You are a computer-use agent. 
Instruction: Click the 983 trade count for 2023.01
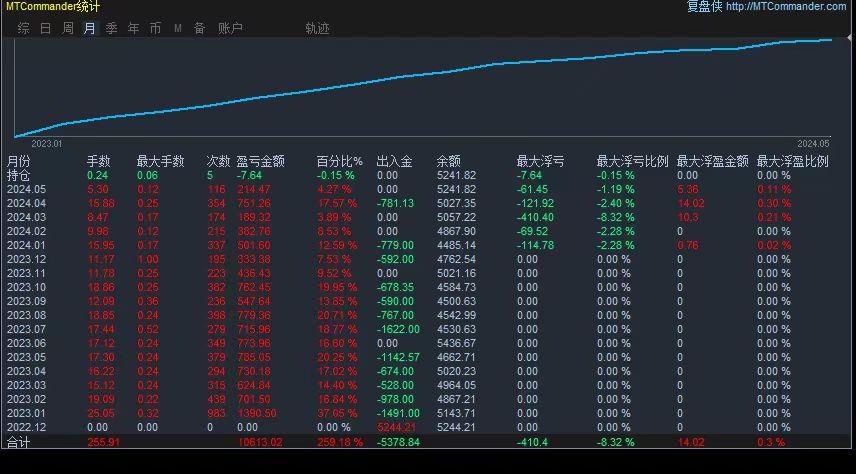pos(216,413)
